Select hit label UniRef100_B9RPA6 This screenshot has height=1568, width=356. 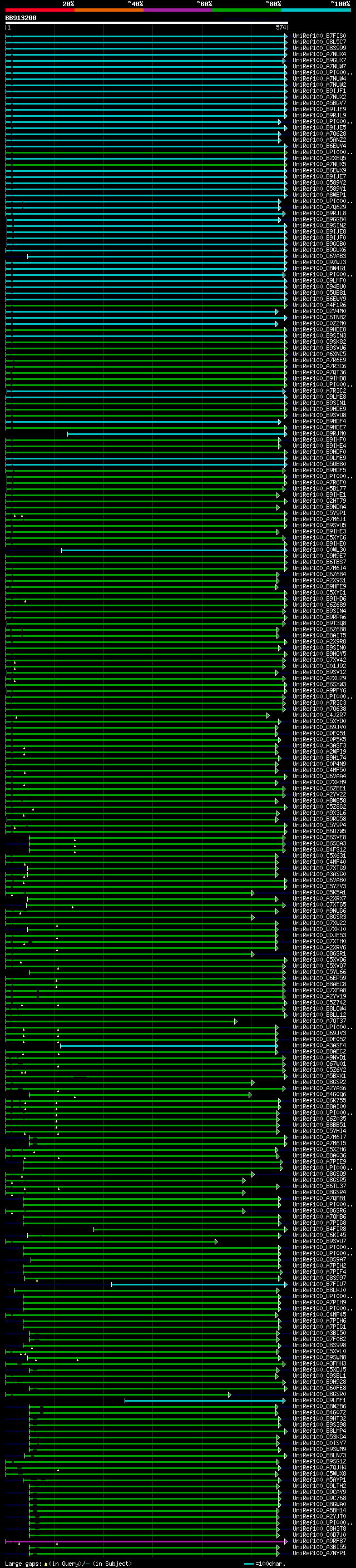point(319,617)
